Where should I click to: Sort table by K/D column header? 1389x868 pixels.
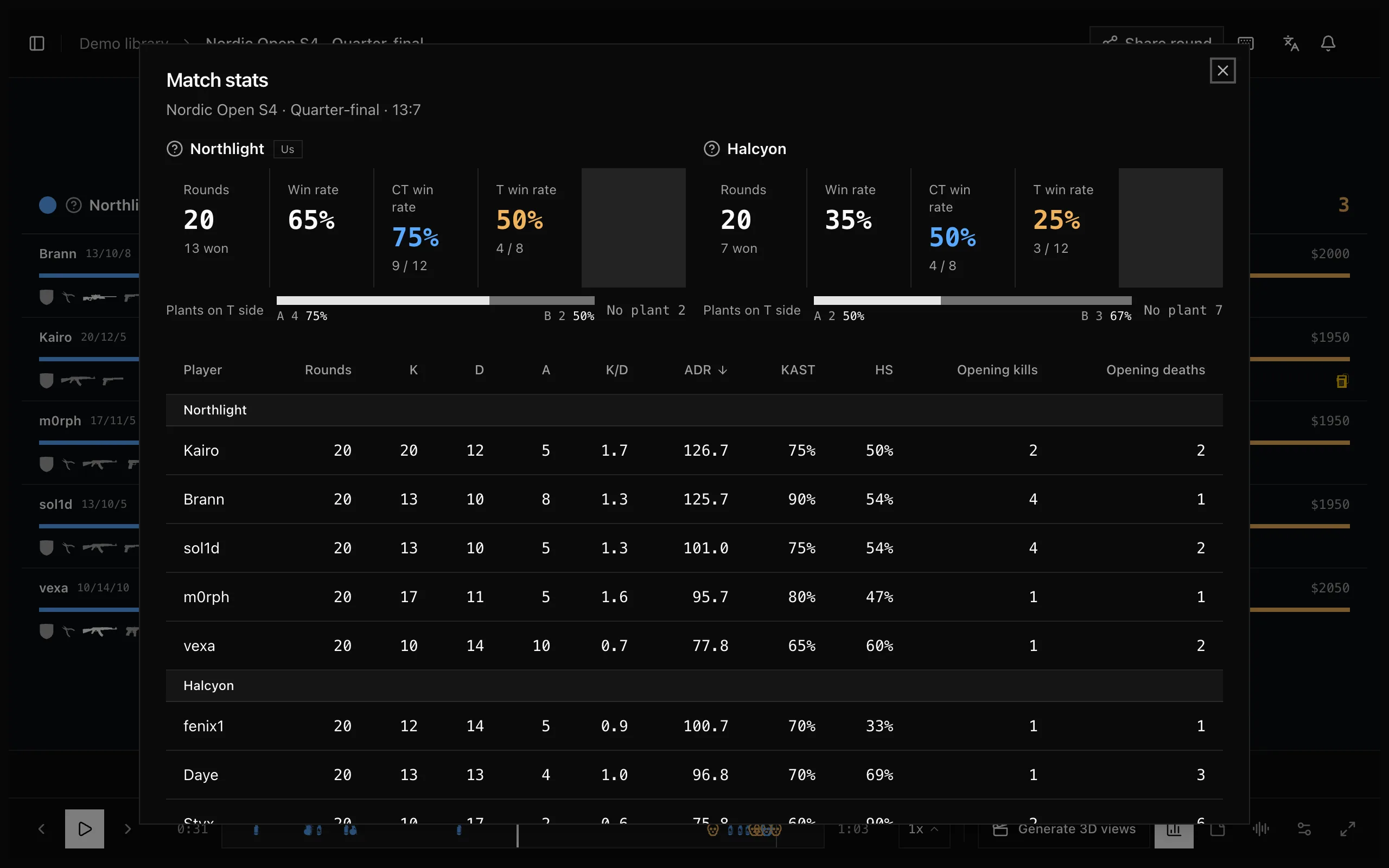(617, 369)
